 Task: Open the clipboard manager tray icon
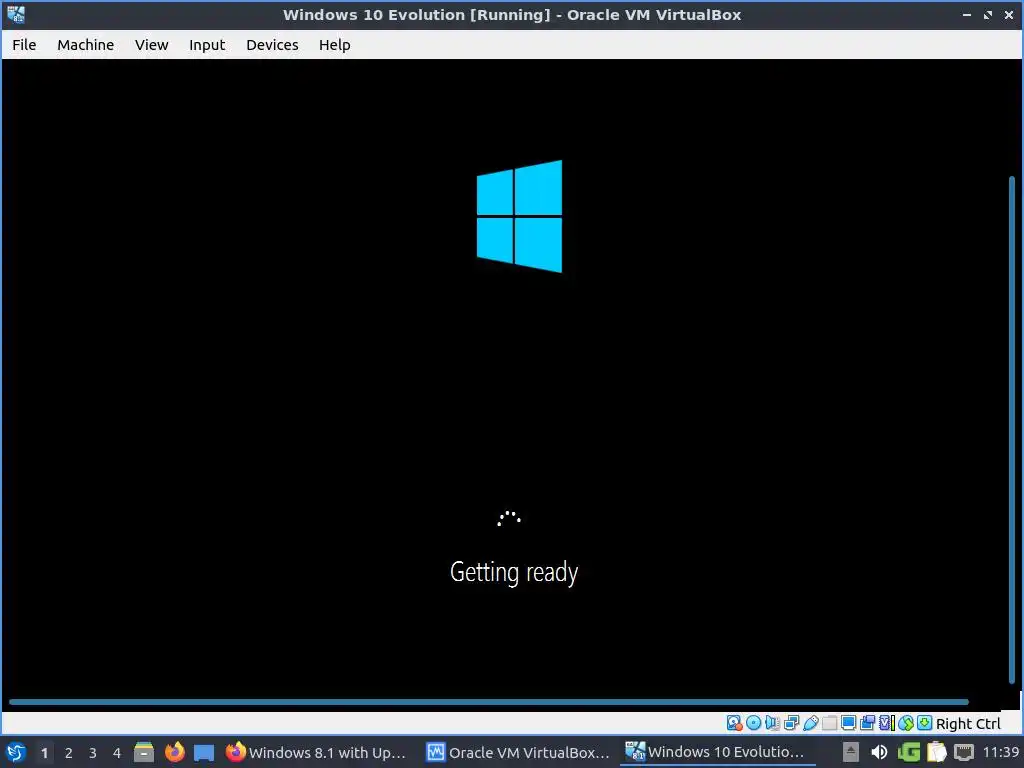936,752
